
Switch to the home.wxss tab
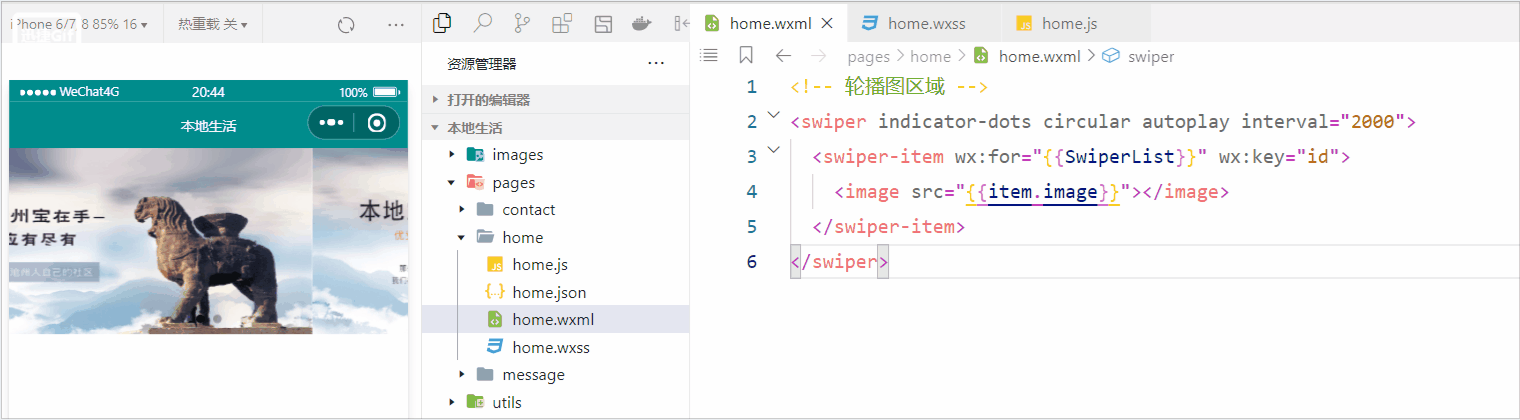[924, 23]
